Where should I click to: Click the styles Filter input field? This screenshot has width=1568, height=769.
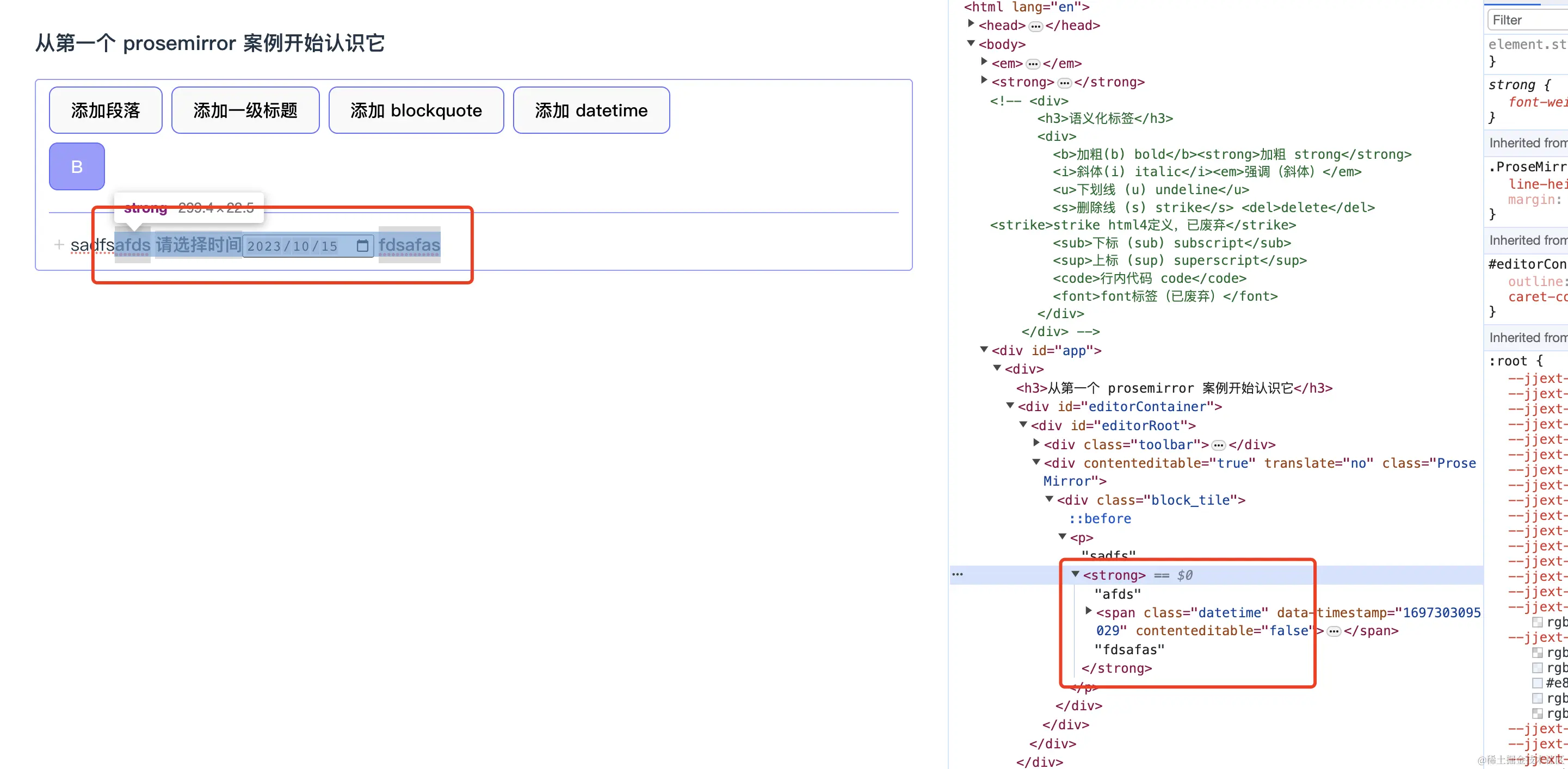(1528, 20)
